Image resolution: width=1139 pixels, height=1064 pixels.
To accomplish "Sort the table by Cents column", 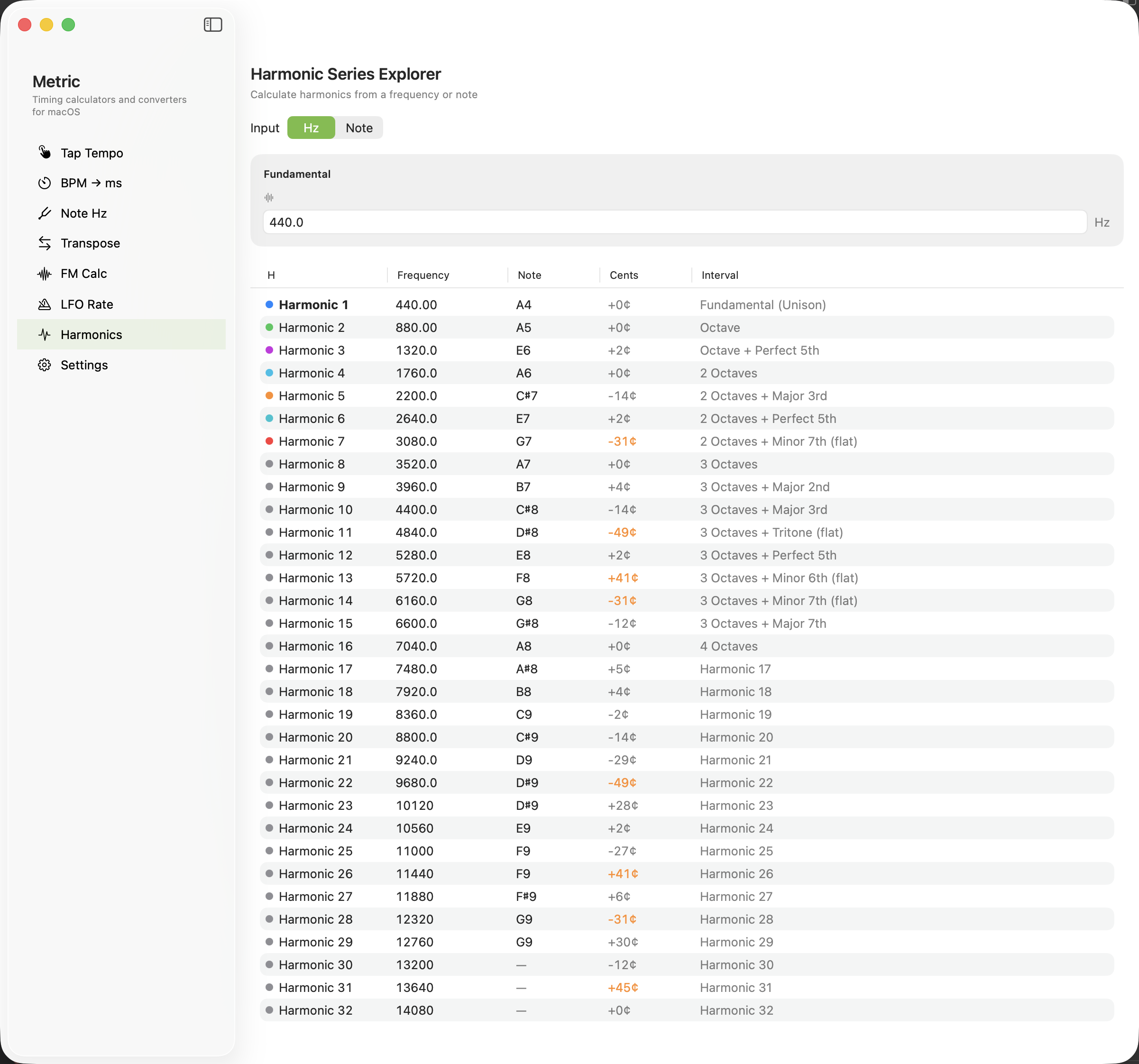I will pos(624,275).
